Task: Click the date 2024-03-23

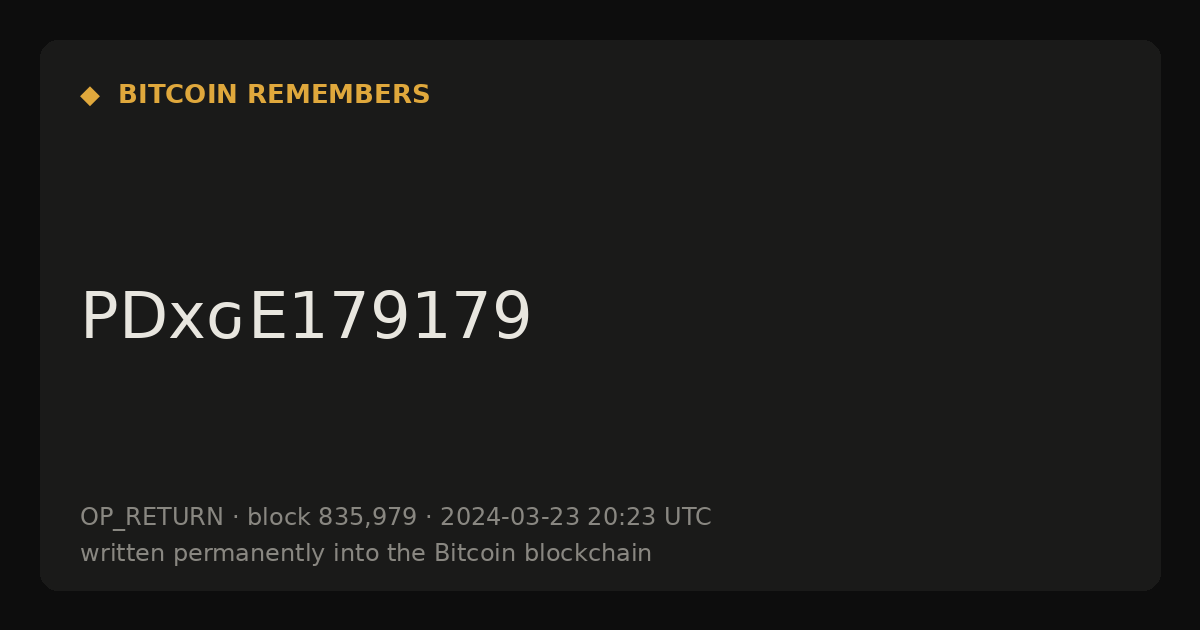Action: [510, 517]
